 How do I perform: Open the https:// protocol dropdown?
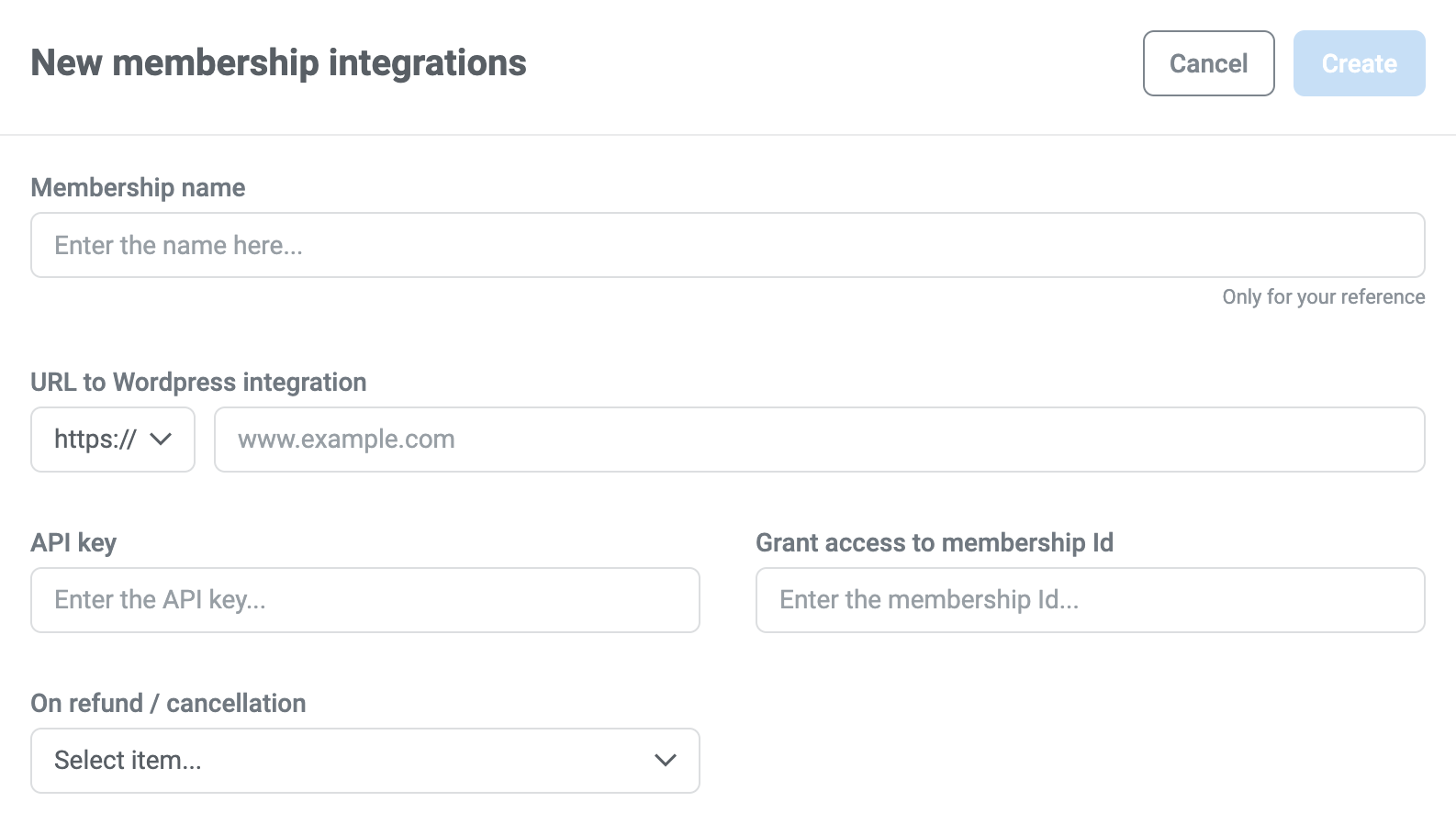click(113, 440)
